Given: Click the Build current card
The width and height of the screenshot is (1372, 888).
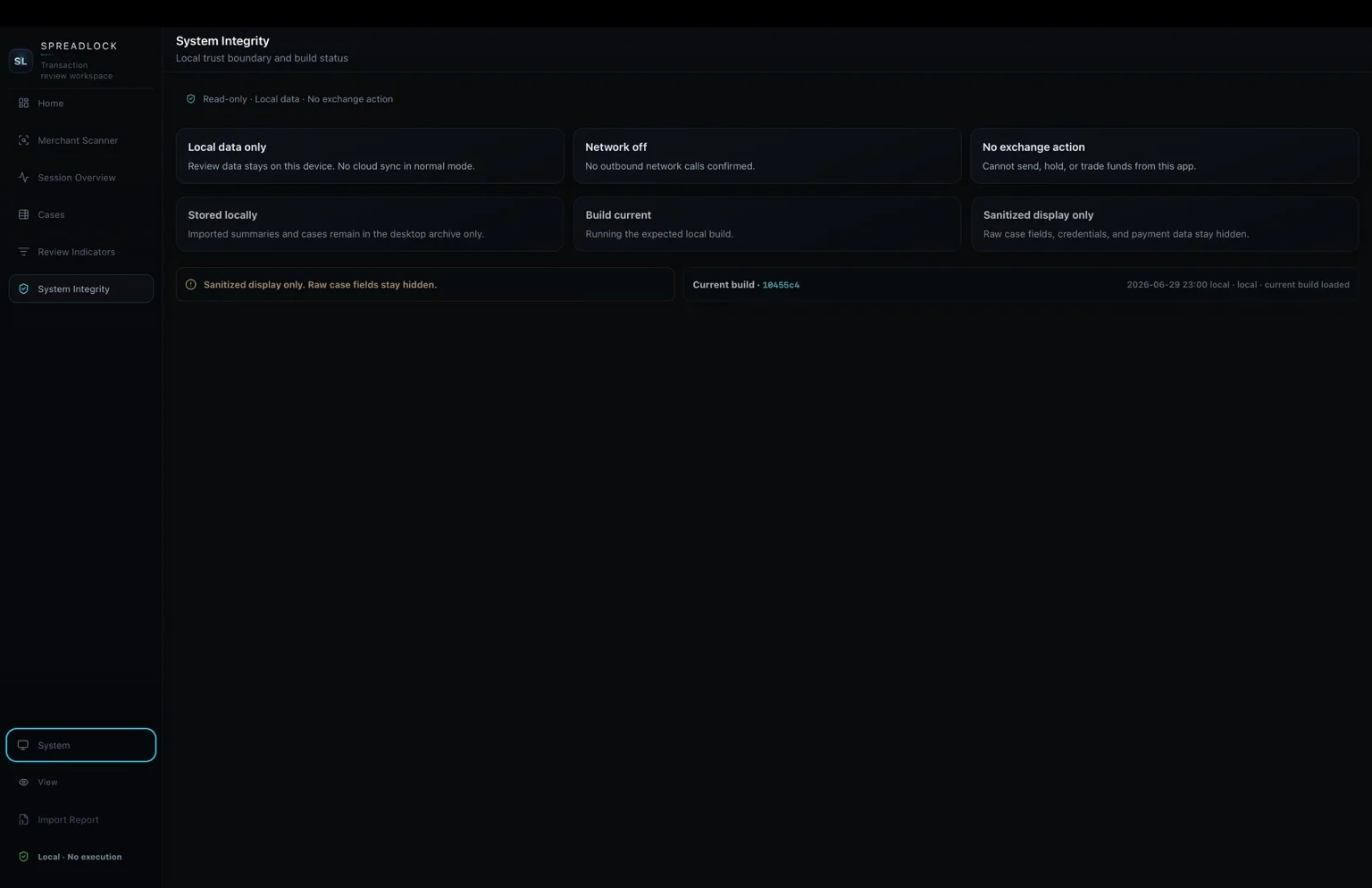Looking at the screenshot, I should pos(767,224).
